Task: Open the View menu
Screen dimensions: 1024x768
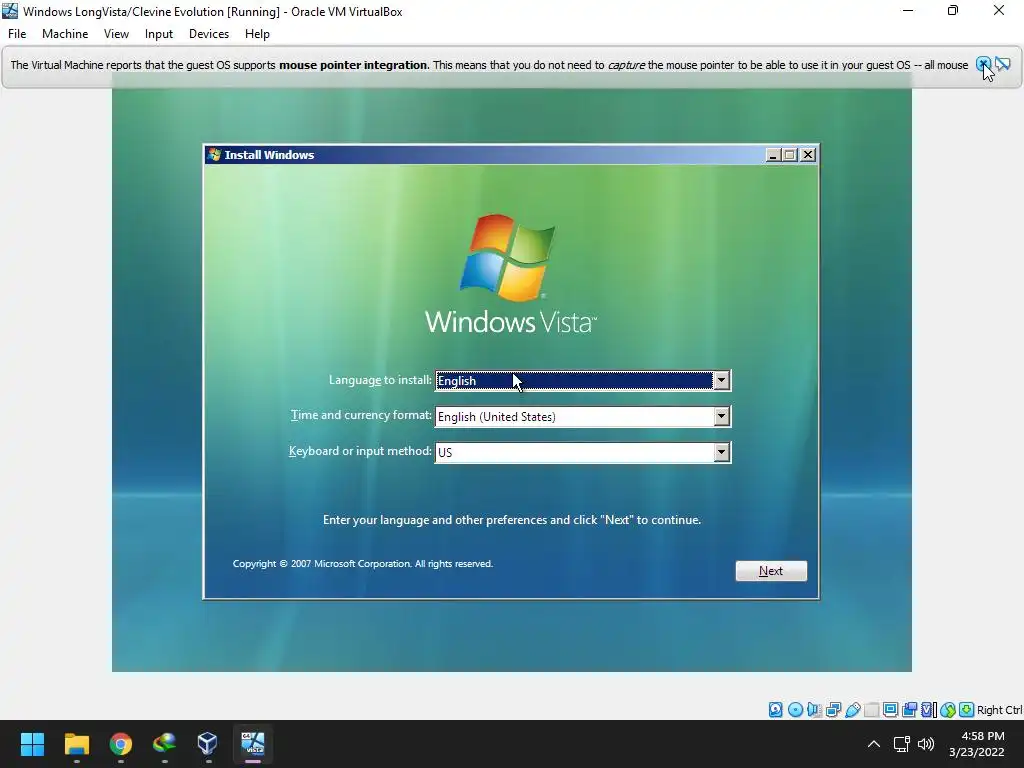Action: point(116,34)
